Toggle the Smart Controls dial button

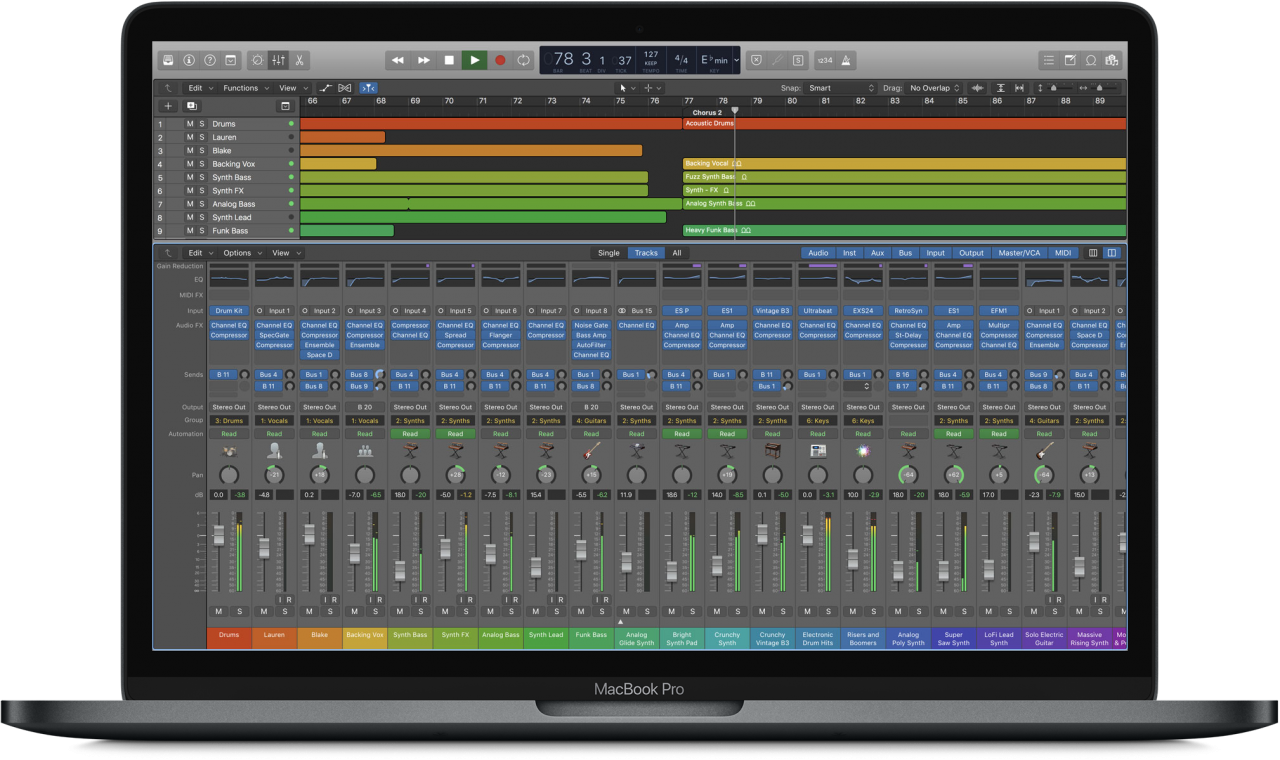258,60
